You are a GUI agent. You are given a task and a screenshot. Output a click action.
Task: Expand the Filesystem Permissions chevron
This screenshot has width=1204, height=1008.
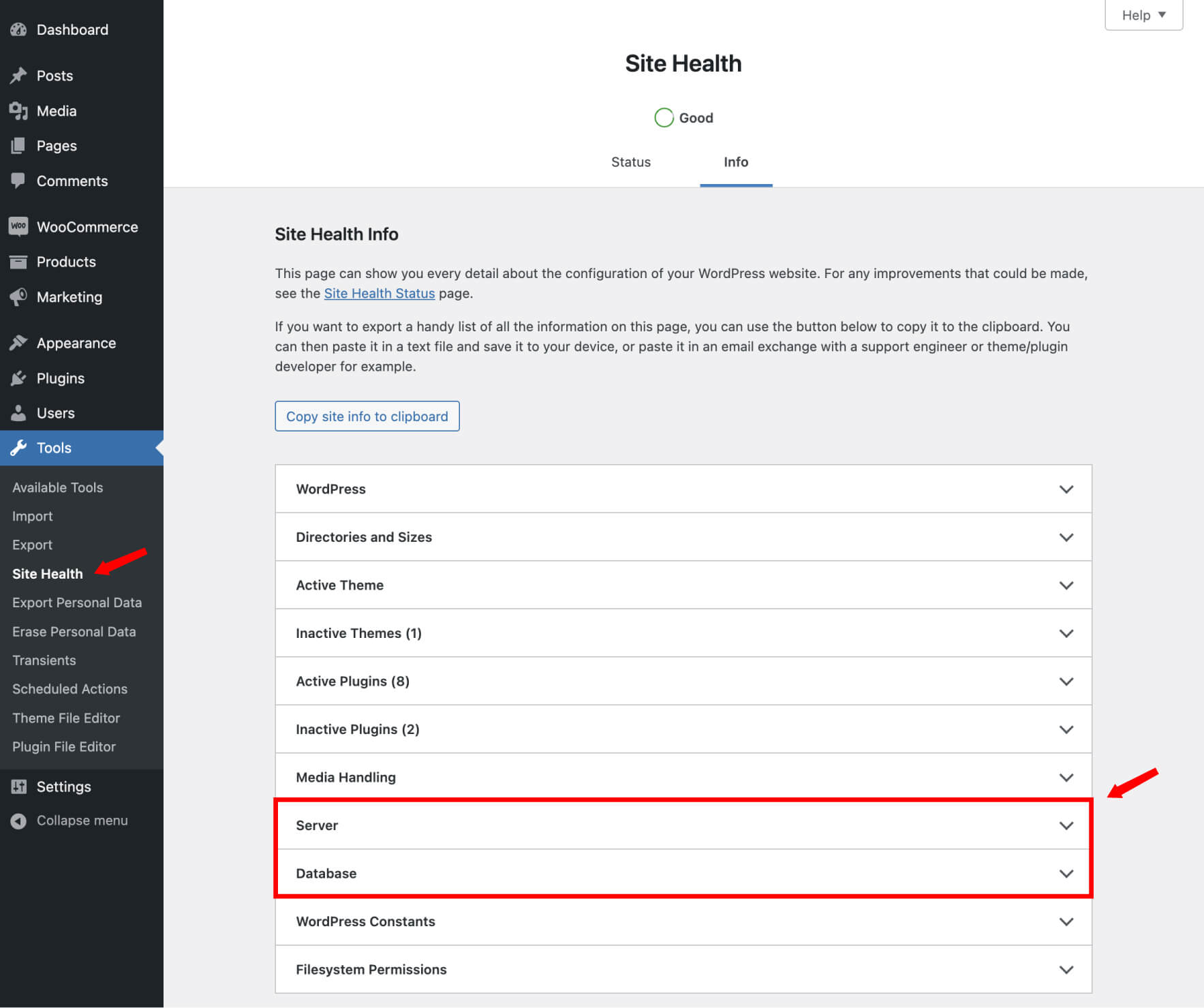[x=1066, y=970]
